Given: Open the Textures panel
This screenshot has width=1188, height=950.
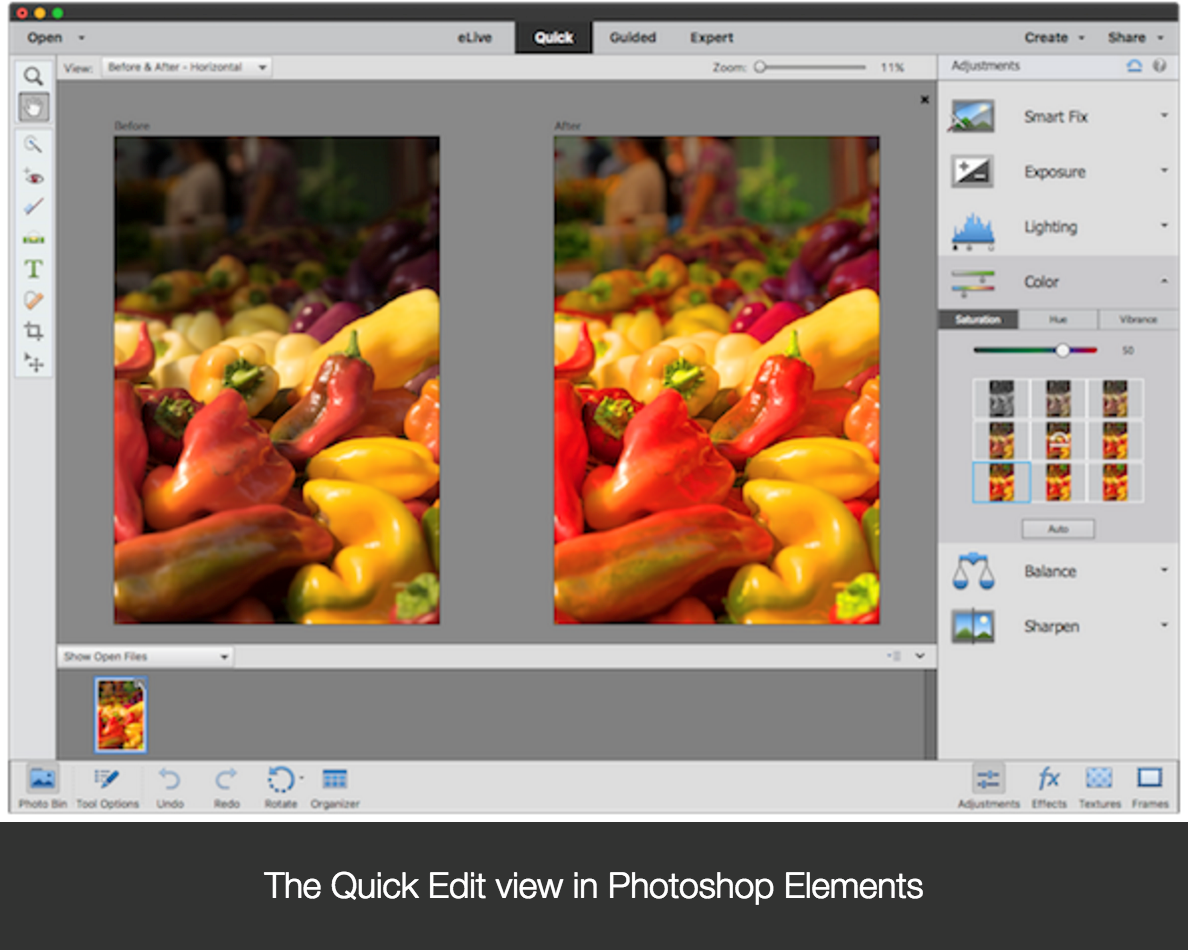Looking at the screenshot, I should coord(1098,785).
